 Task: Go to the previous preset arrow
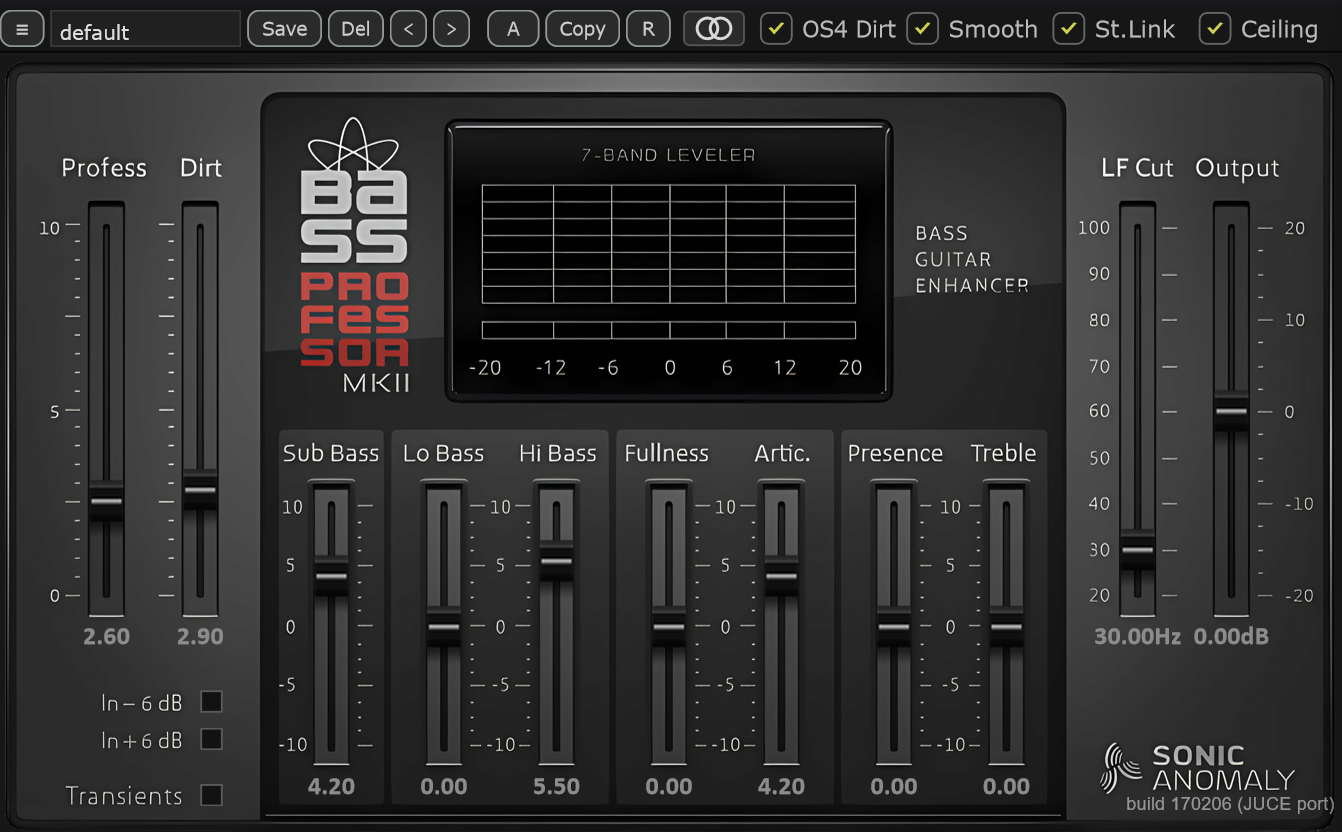click(x=408, y=29)
